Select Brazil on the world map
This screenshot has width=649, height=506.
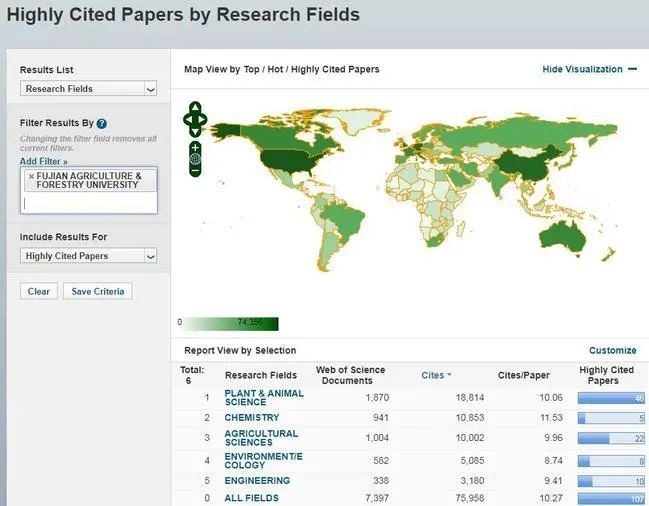(x=344, y=217)
